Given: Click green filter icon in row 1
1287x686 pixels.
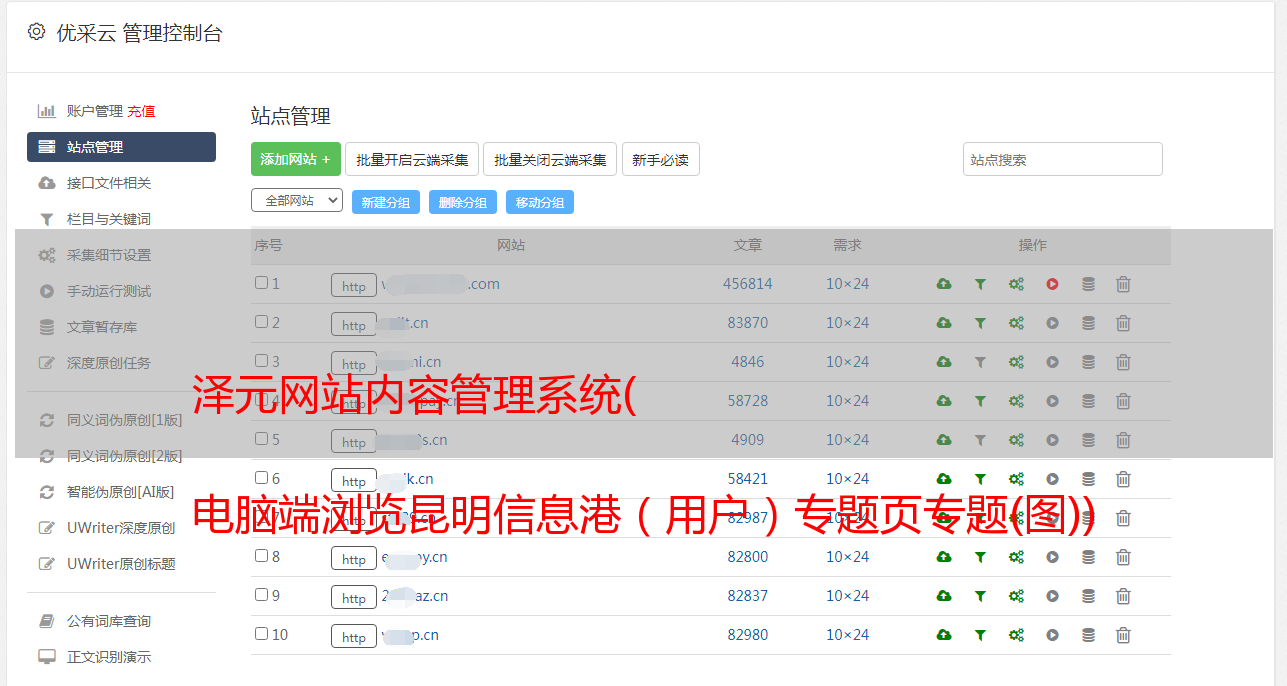Looking at the screenshot, I should (980, 284).
